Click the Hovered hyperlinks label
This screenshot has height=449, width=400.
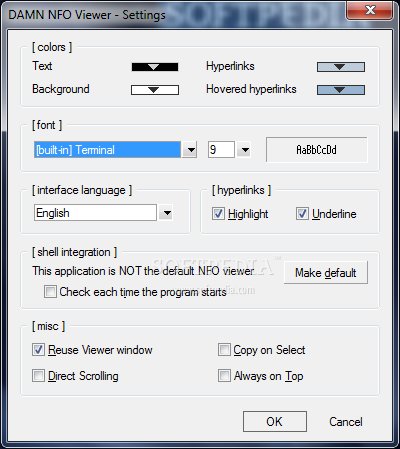[x=251, y=89]
